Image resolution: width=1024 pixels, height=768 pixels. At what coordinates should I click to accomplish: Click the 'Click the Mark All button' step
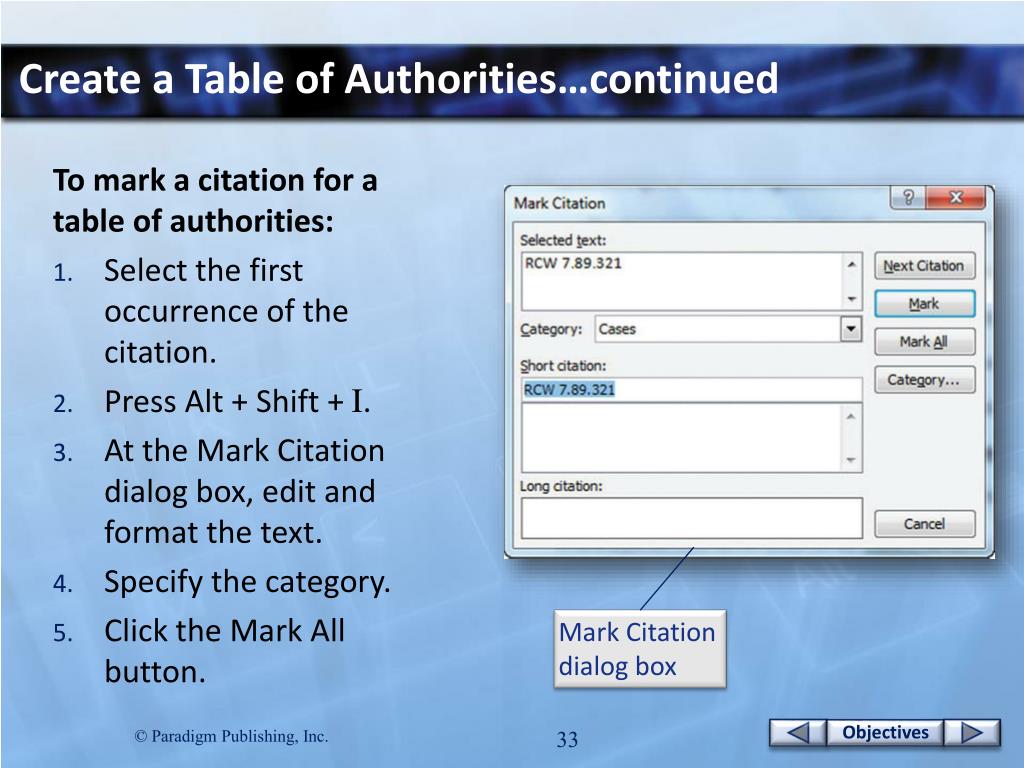pyautogui.click(x=224, y=651)
